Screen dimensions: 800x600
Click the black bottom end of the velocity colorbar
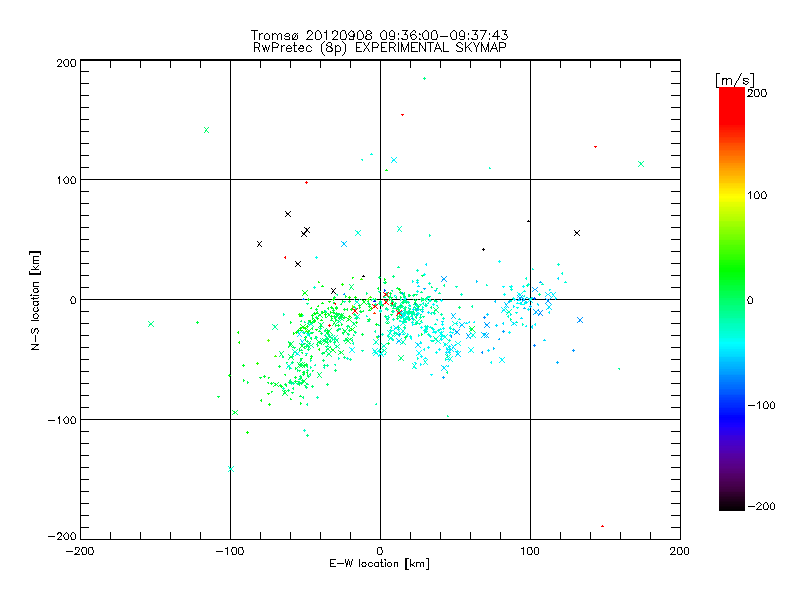(732, 504)
